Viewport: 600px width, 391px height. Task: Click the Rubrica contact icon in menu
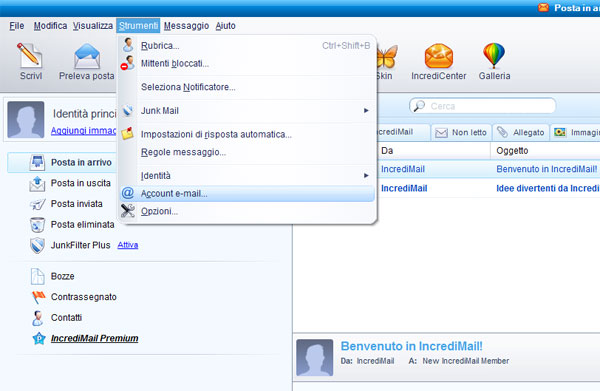coord(128,45)
